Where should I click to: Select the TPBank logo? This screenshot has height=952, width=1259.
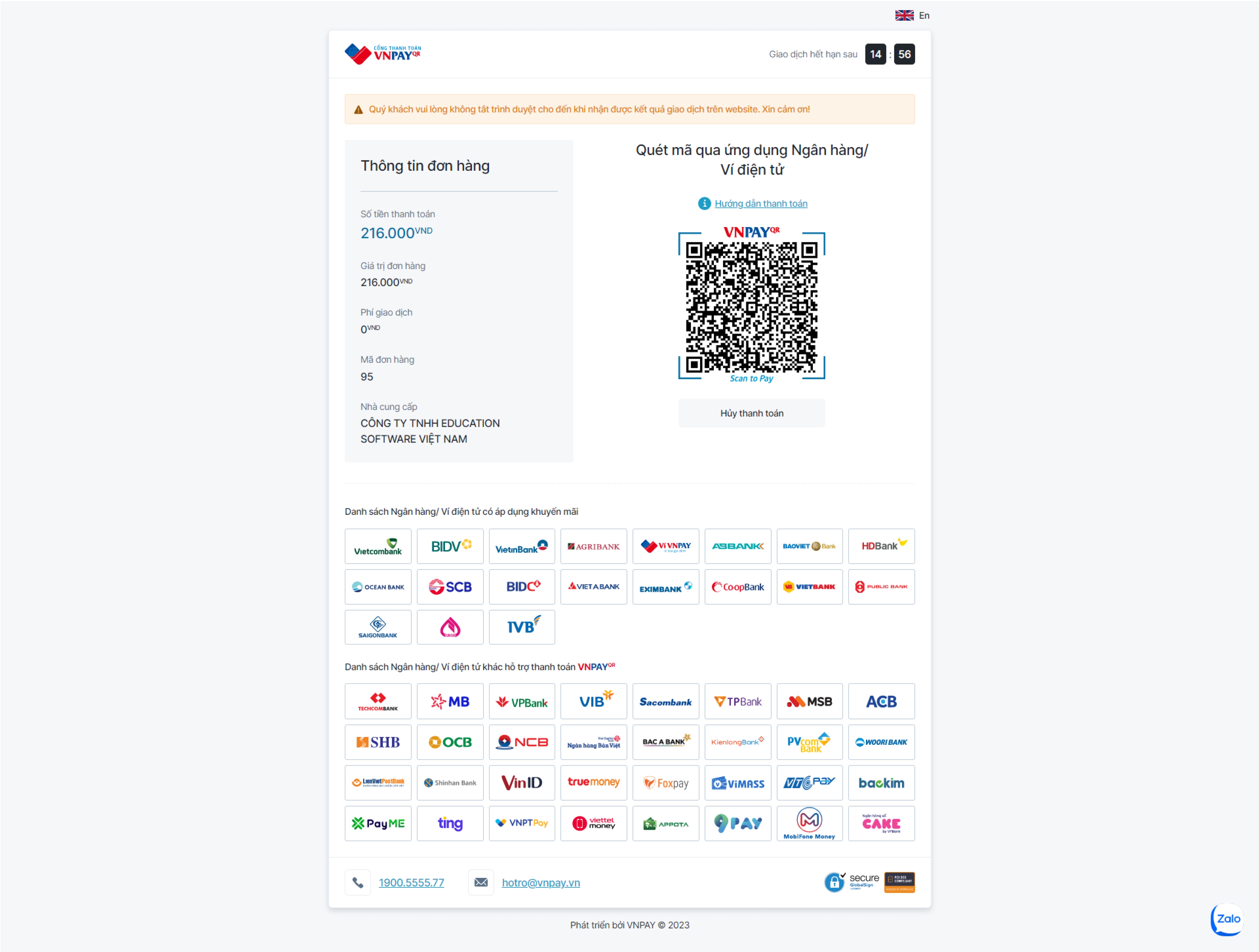tap(737, 701)
